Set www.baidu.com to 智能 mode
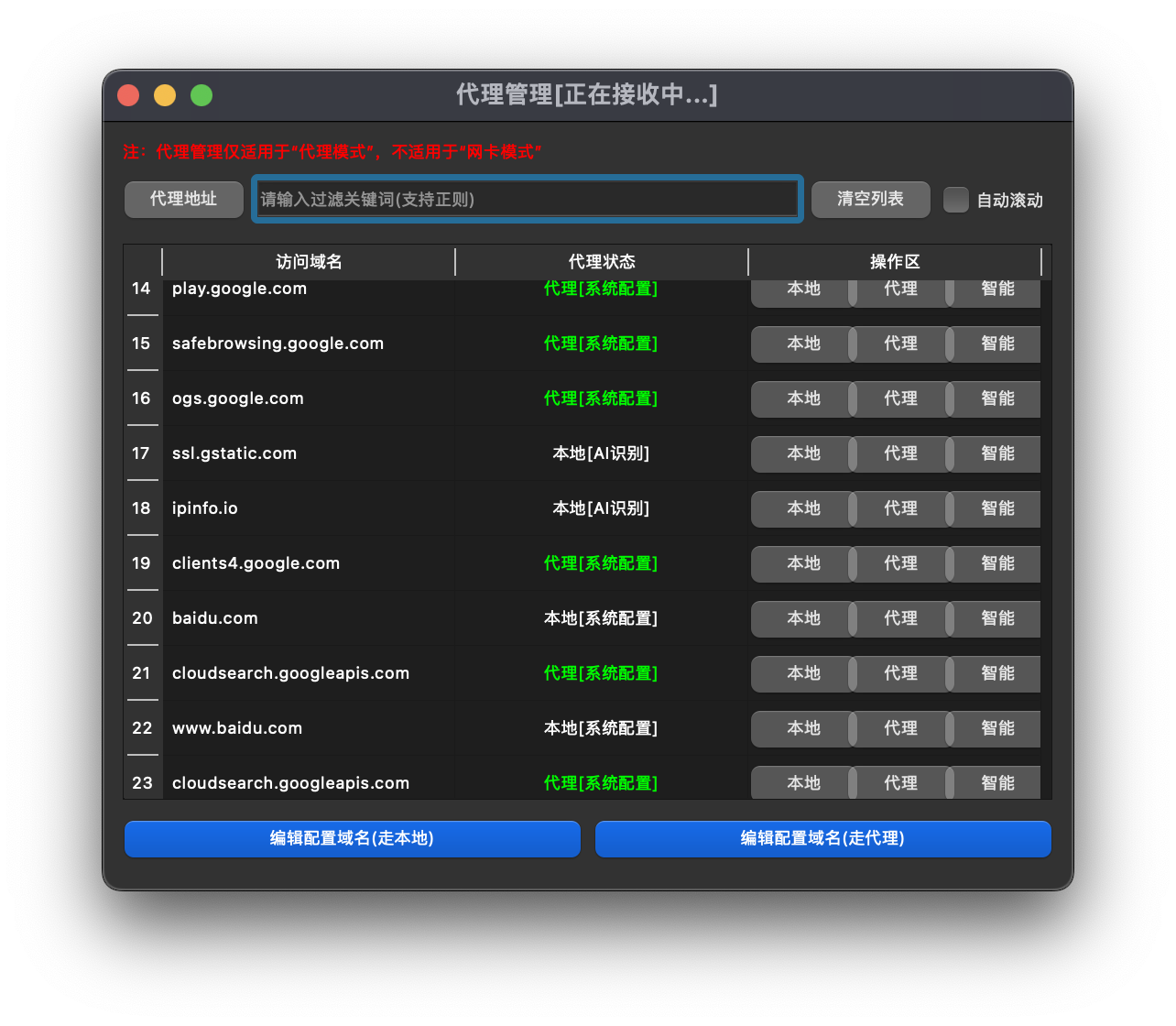Viewport: 1176px width, 1026px height. 996,729
